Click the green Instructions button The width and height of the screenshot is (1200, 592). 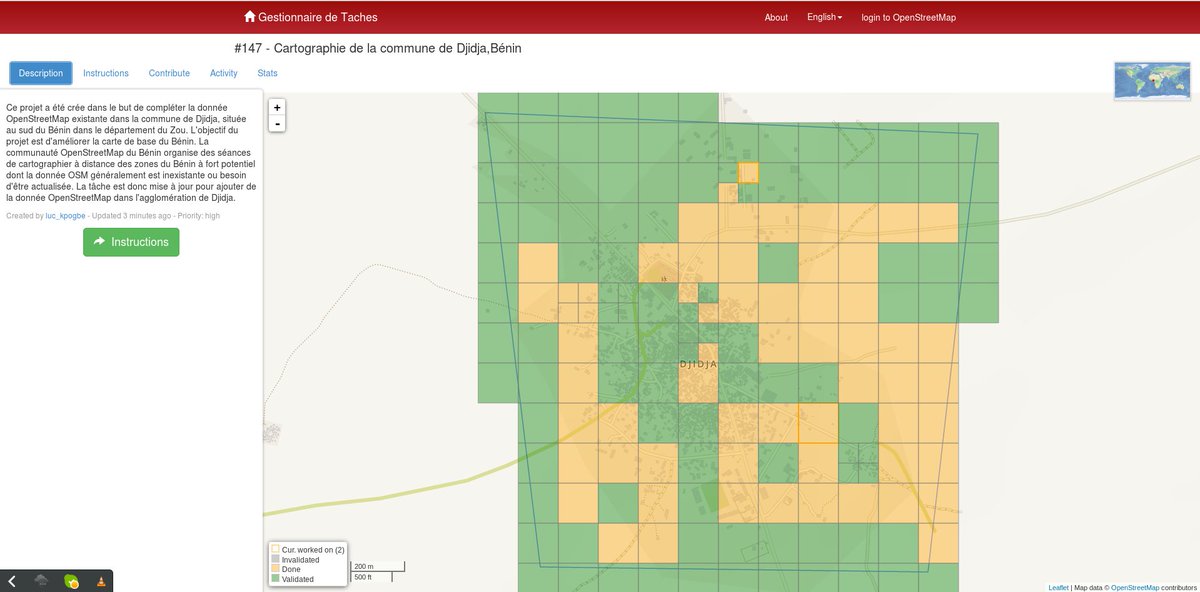coord(131,242)
